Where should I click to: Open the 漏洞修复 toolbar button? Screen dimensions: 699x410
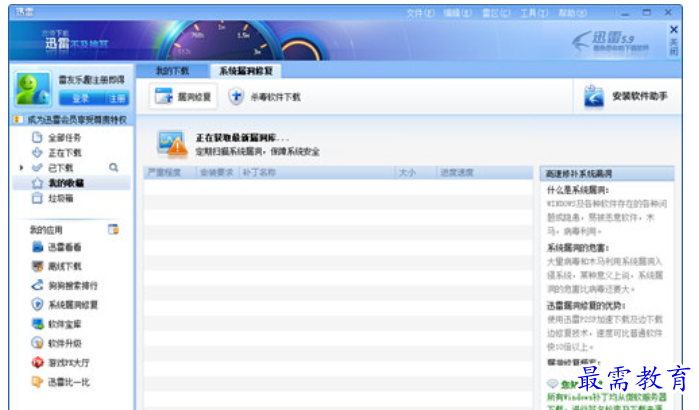pos(183,96)
